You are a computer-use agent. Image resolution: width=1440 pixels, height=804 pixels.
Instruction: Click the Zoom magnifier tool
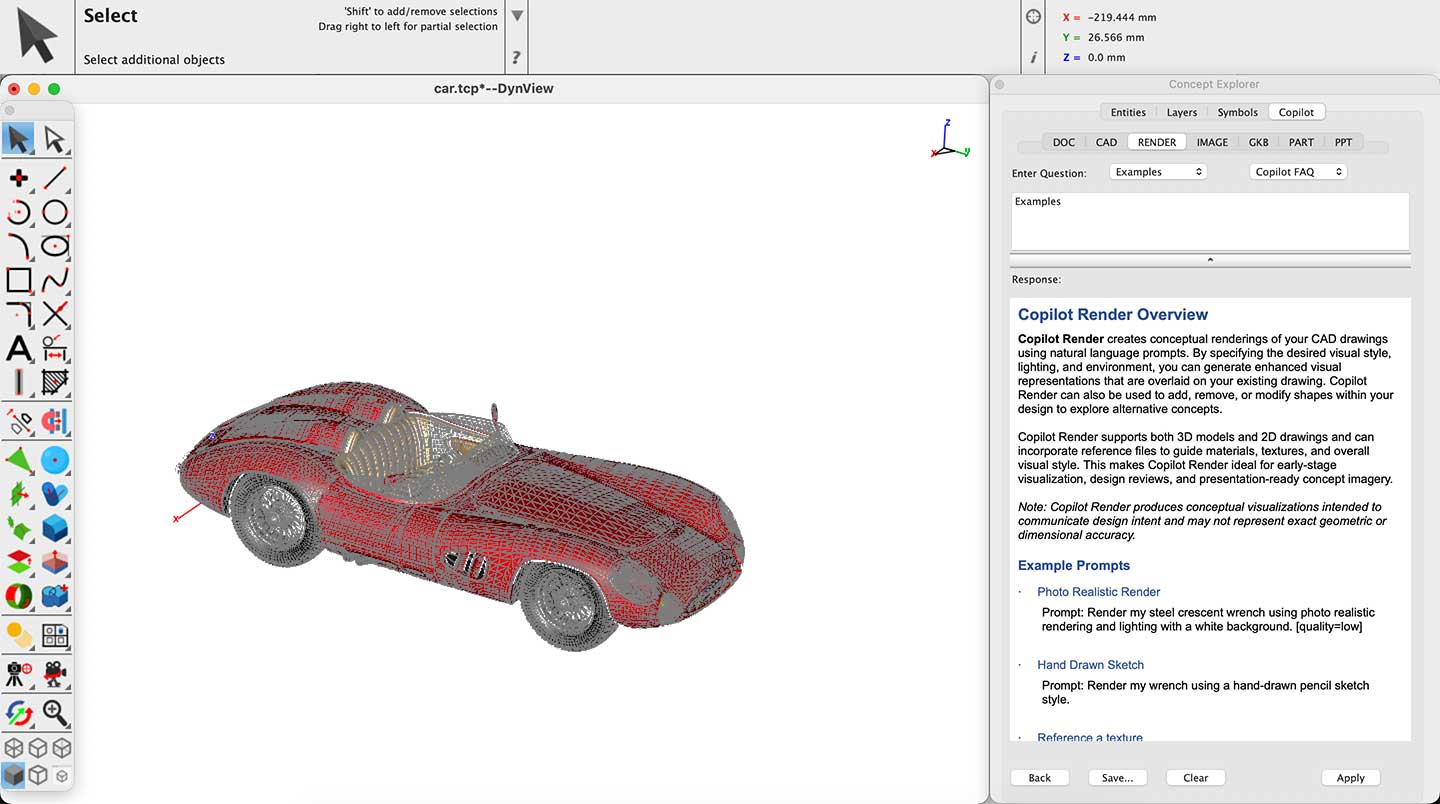(x=55, y=713)
